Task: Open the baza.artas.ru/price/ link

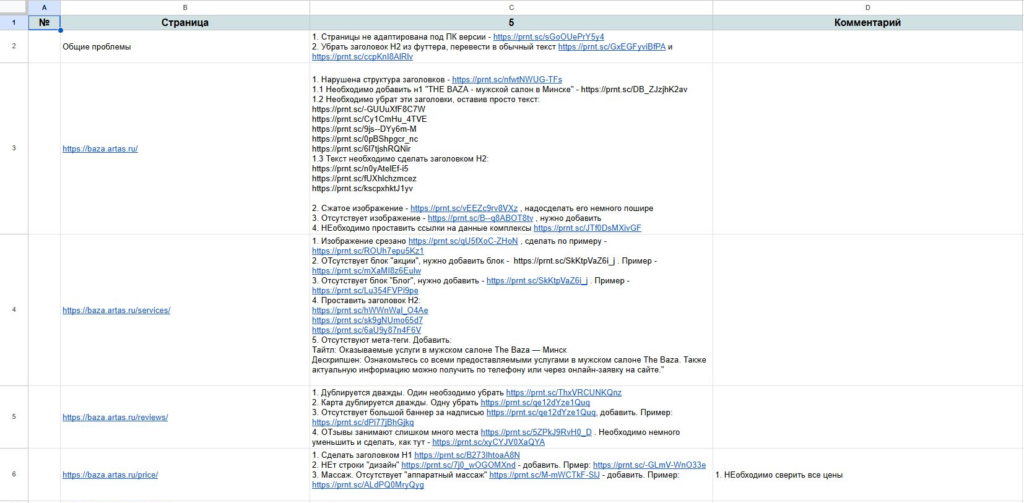Action: (110, 475)
